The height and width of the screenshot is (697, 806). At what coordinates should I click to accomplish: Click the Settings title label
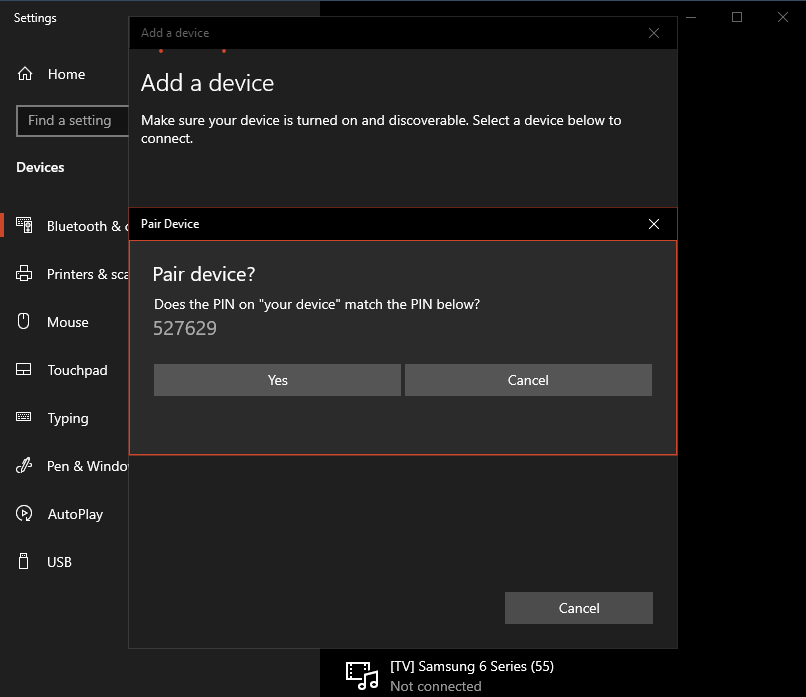point(34,17)
